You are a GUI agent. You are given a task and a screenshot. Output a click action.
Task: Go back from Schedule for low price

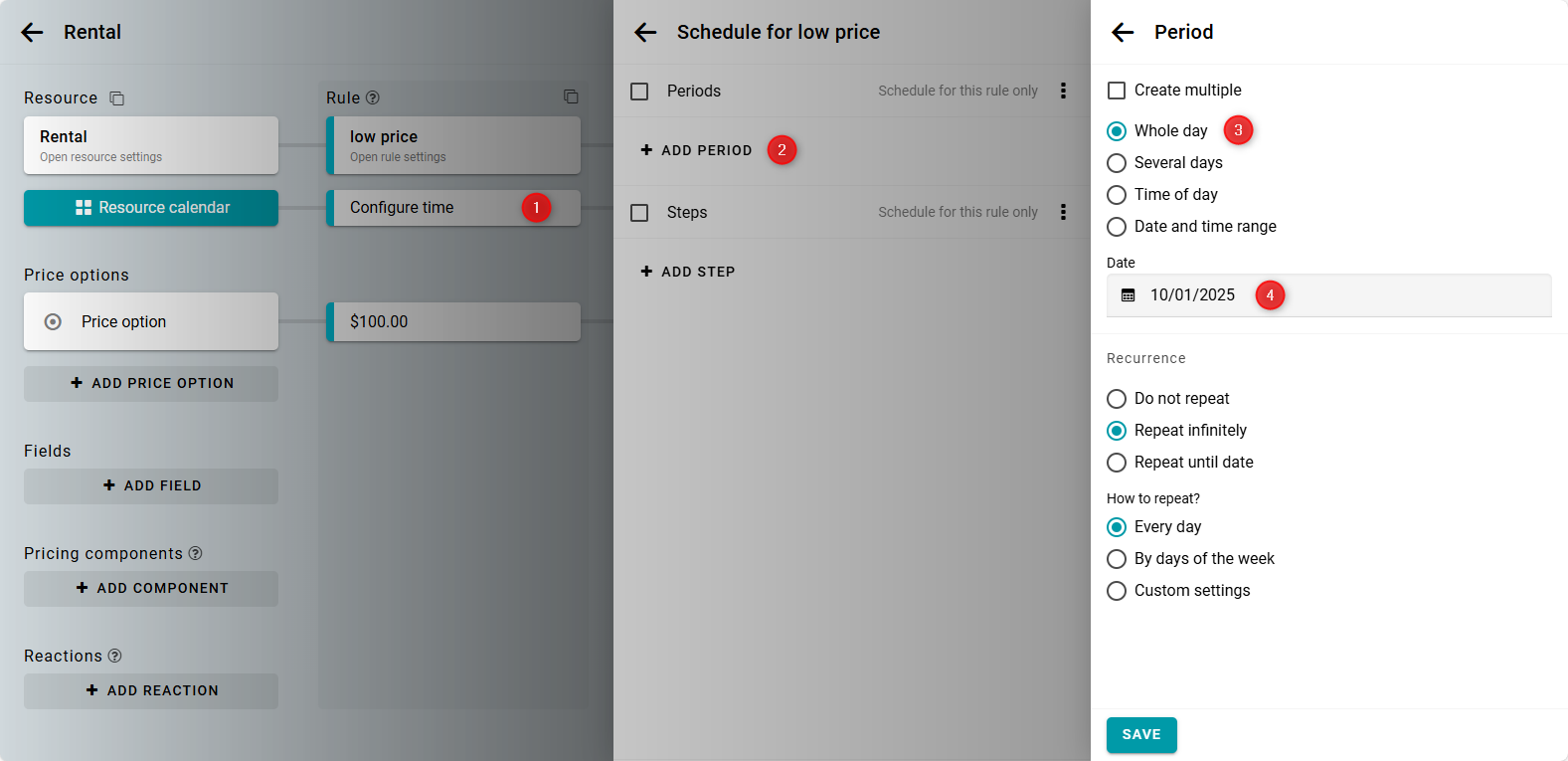tap(645, 33)
